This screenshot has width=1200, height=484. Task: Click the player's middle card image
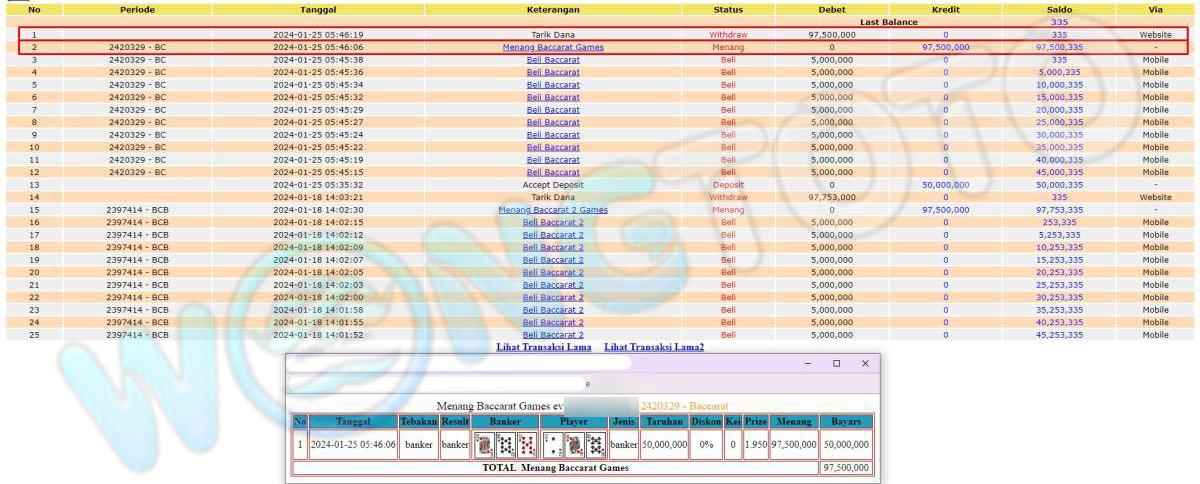[x=574, y=444]
